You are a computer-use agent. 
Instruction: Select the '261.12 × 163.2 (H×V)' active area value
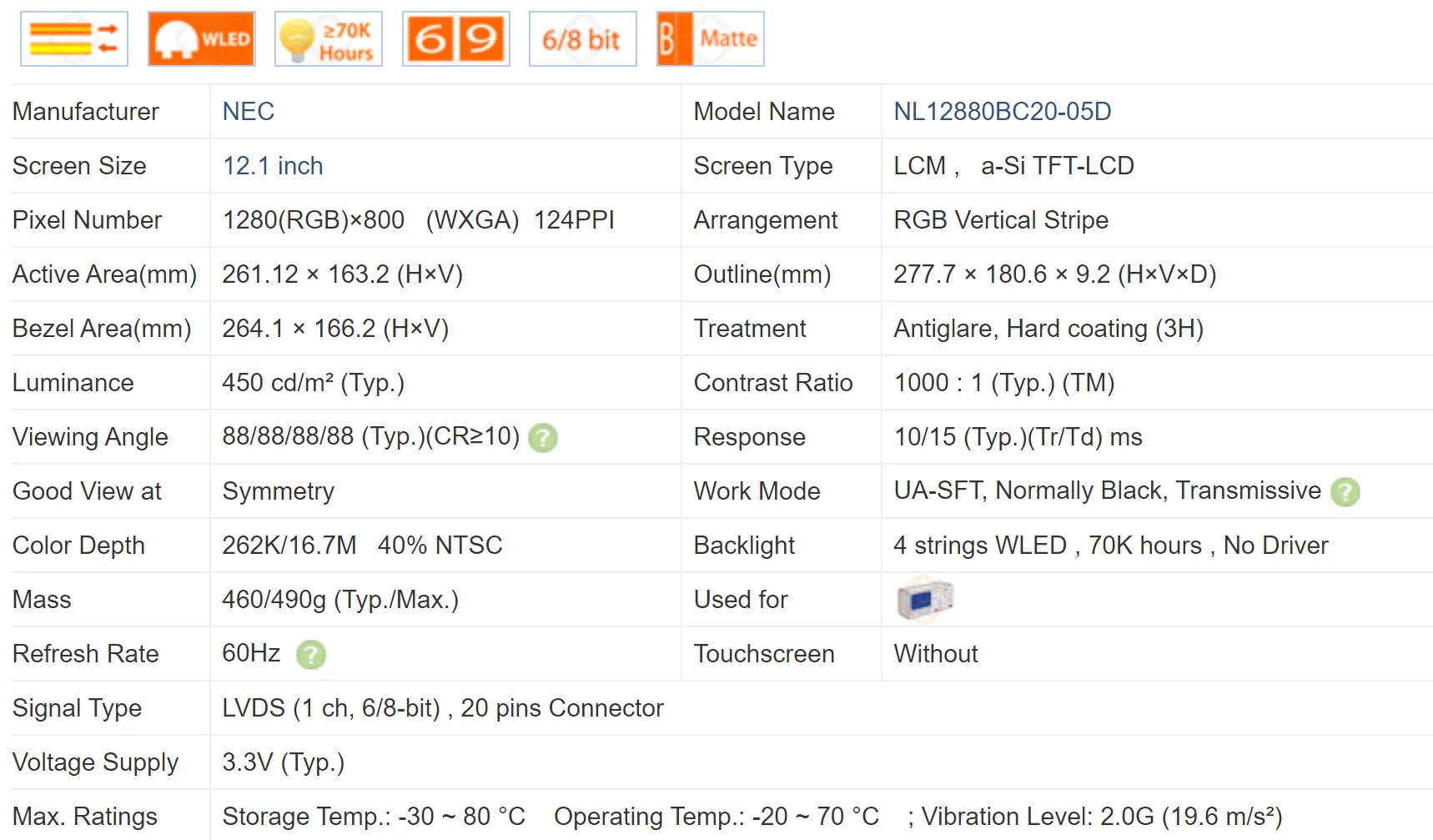[342, 274]
